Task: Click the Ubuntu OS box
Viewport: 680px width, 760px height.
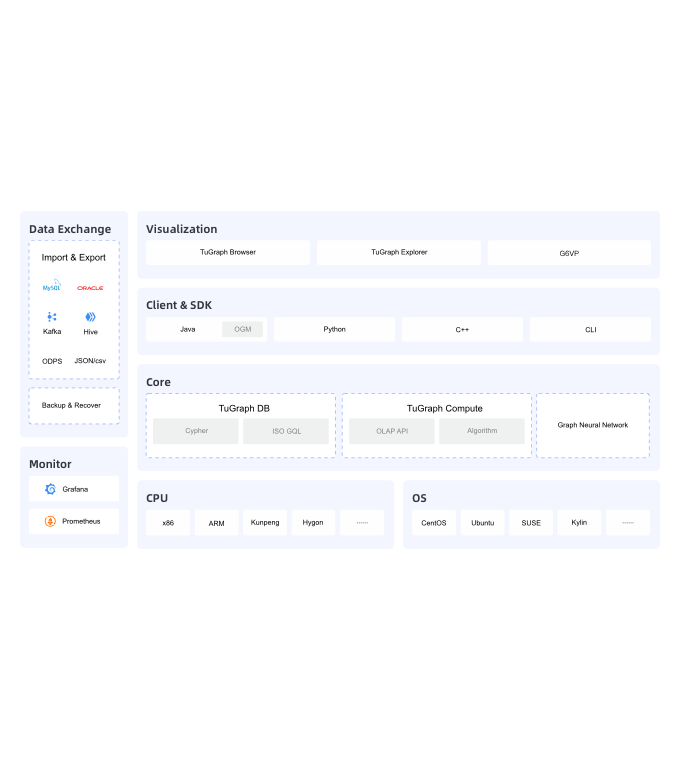Action: click(482, 522)
